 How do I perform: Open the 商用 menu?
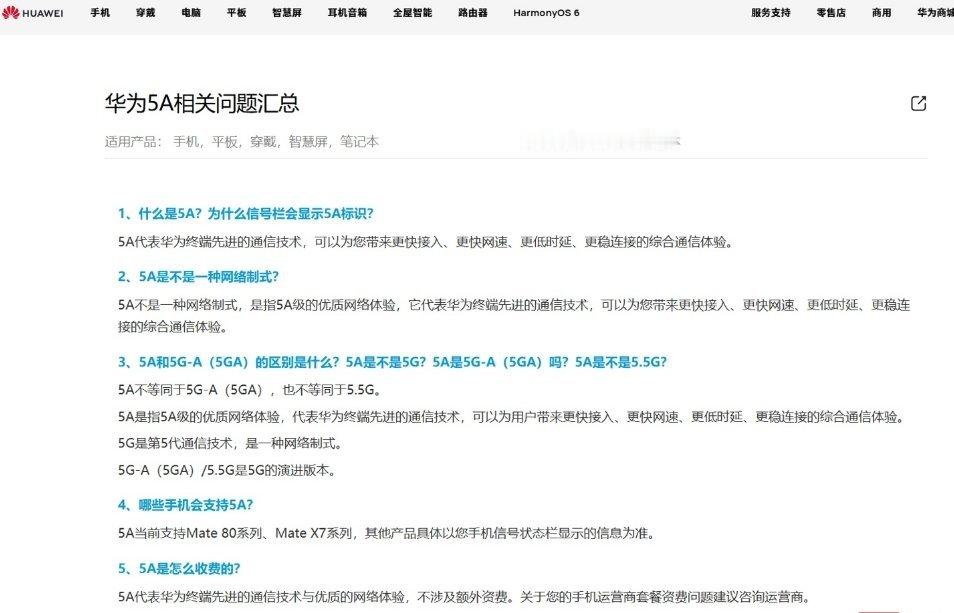pyautogui.click(x=880, y=13)
